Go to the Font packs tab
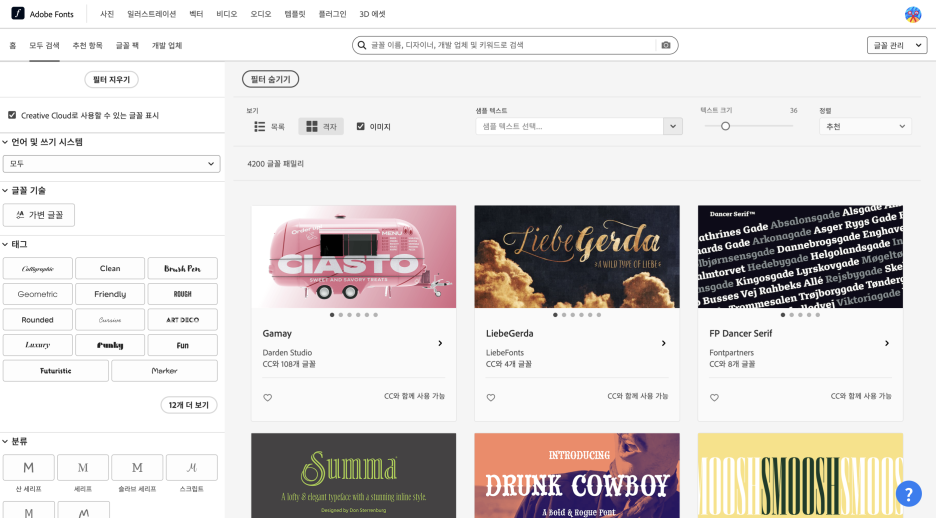This screenshot has width=936, height=518. 127,45
